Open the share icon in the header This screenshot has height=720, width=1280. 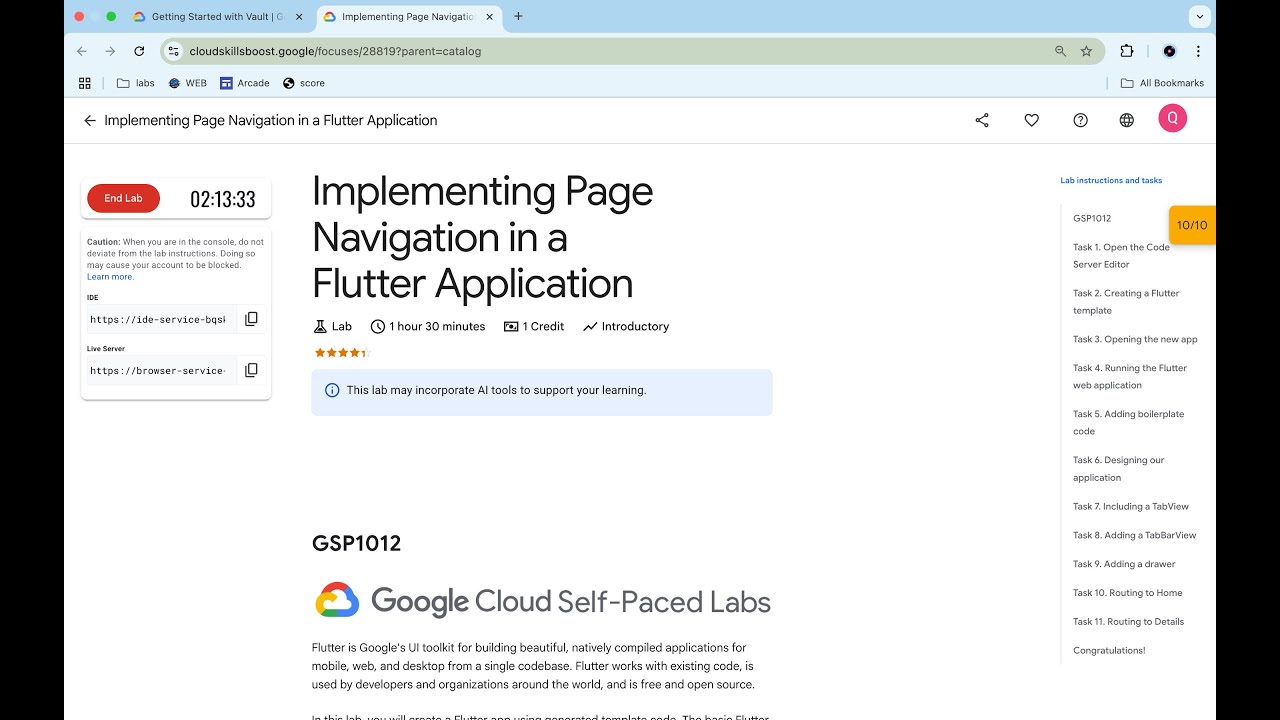982,120
